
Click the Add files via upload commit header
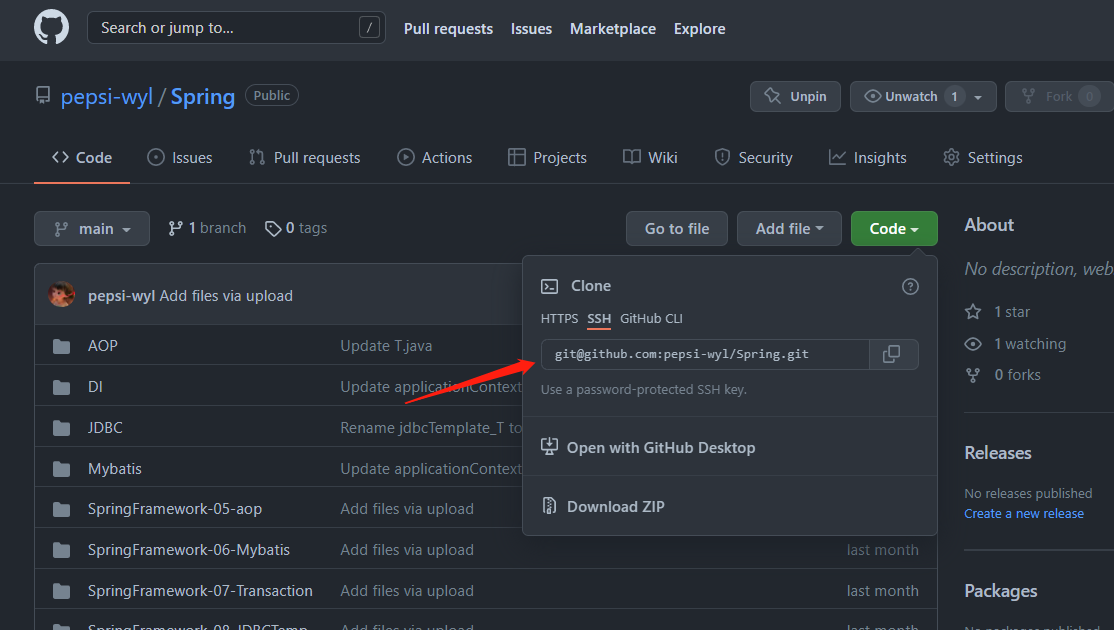[x=226, y=295]
